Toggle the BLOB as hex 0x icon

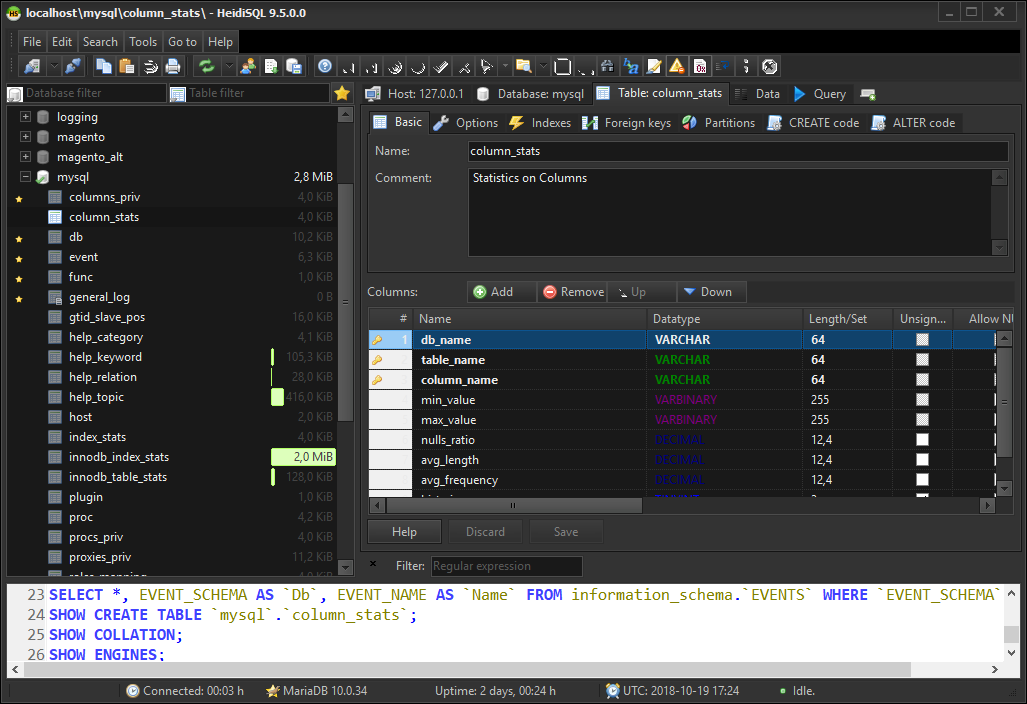click(x=700, y=66)
